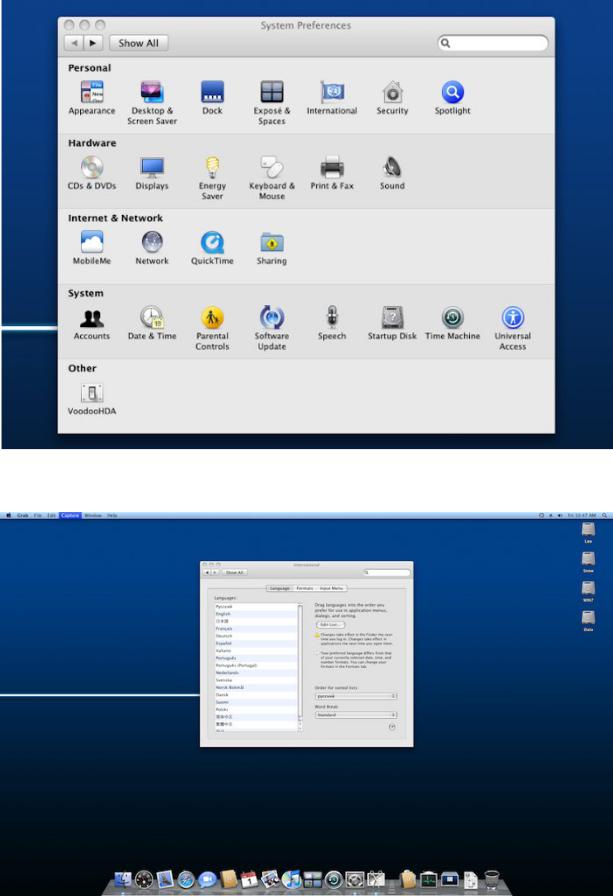This screenshot has width=613, height=896.
Task: Open the Network preference pane
Action: tap(152, 248)
